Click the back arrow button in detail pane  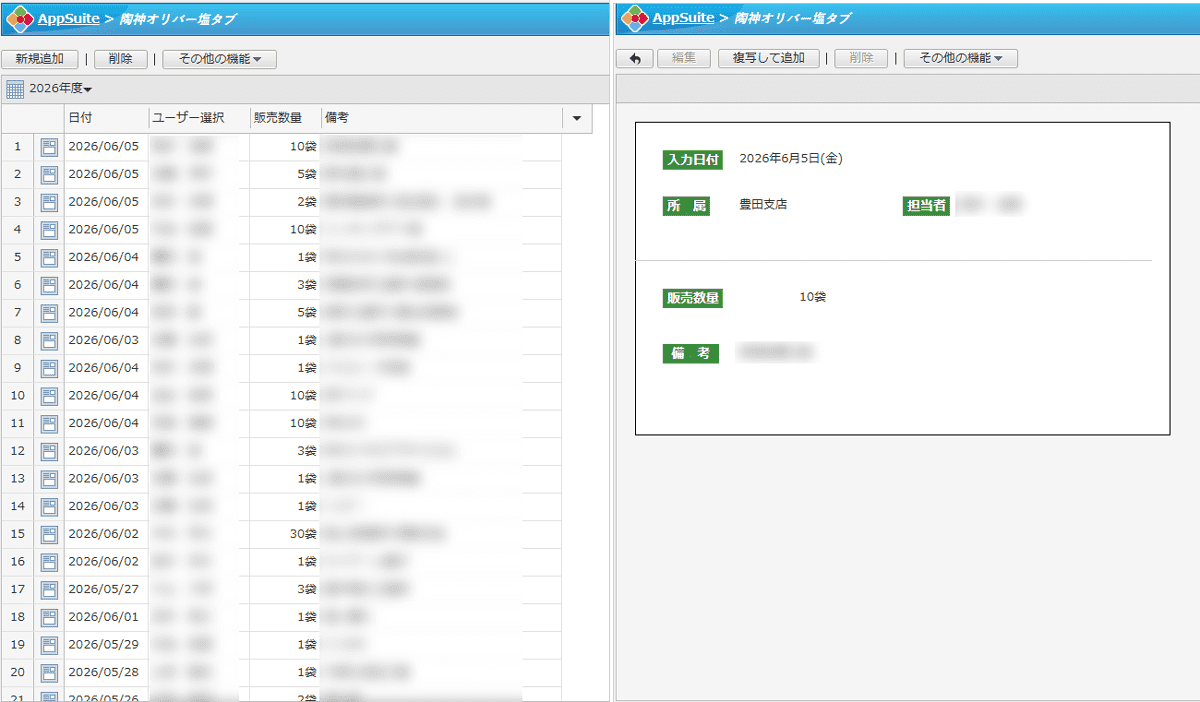(634, 59)
